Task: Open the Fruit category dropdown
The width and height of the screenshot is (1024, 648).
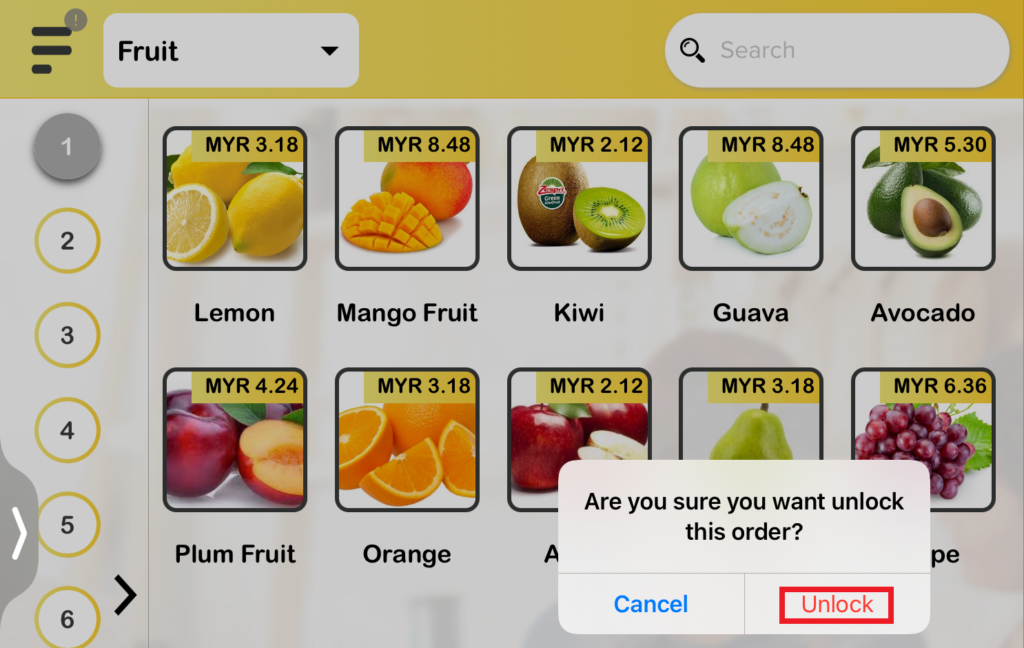Action: pyautogui.click(x=231, y=51)
